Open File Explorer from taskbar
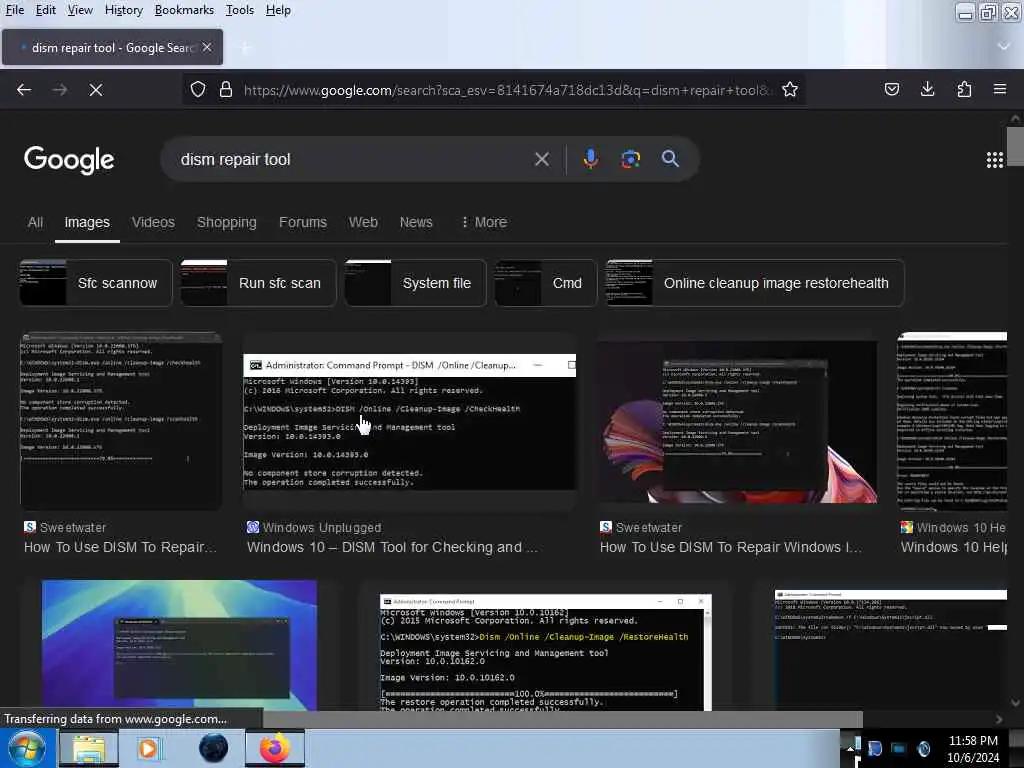Screen dimensions: 1024x768 click(x=89, y=748)
